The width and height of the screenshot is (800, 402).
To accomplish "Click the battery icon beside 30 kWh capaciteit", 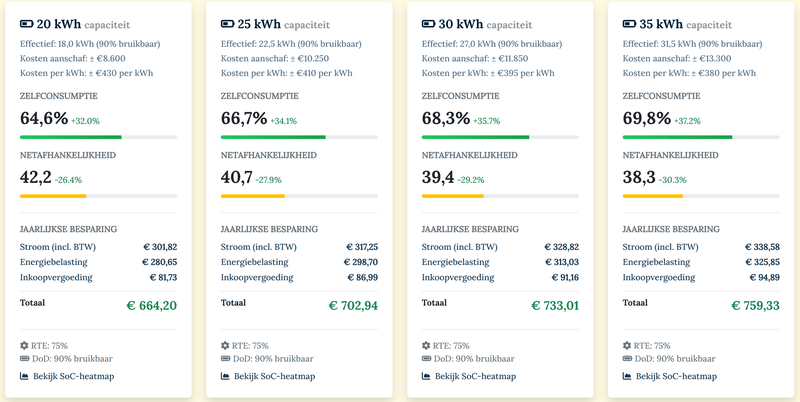I will coord(428,24).
